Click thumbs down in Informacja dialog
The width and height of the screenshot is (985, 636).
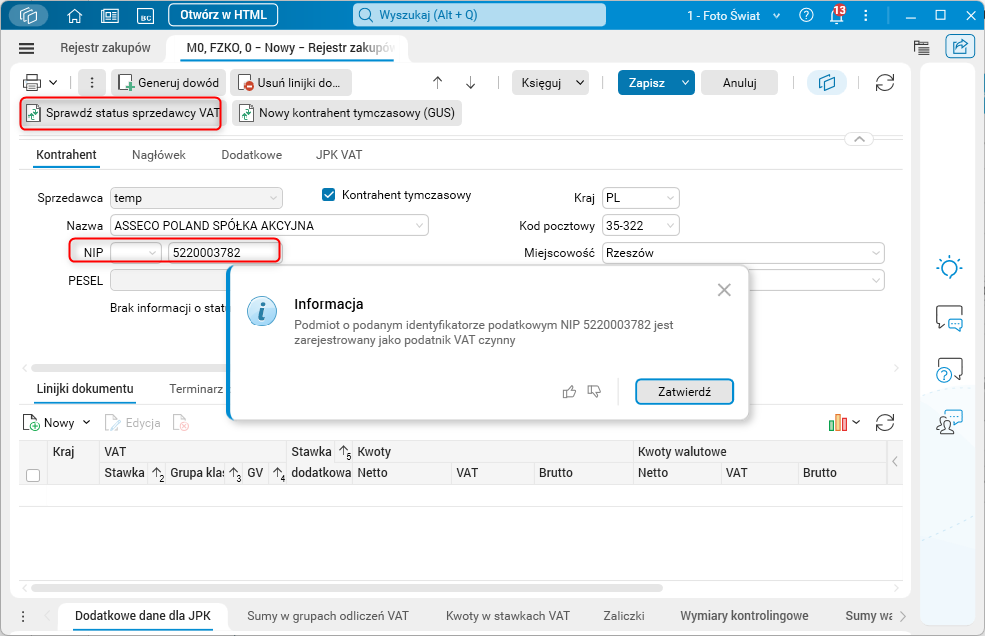pos(594,392)
